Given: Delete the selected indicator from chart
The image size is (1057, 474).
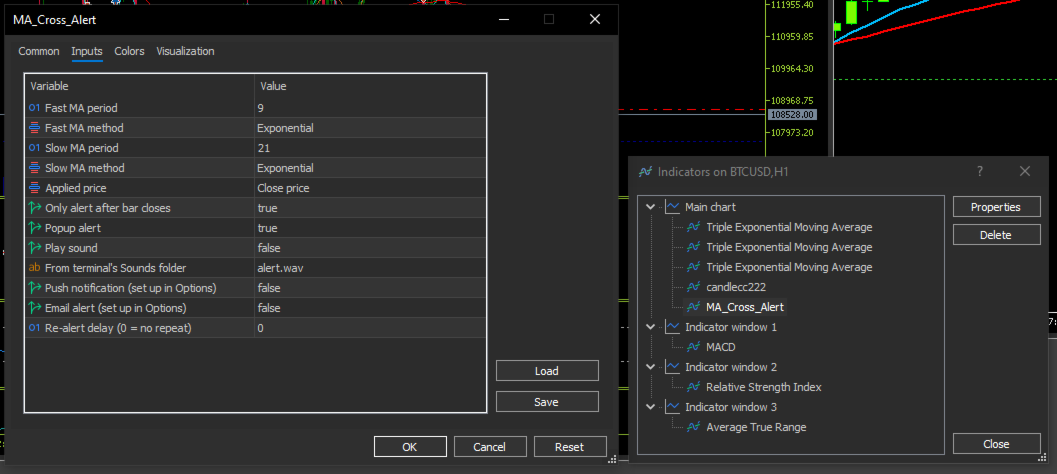Looking at the screenshot, I should click(x=996, y=235).
